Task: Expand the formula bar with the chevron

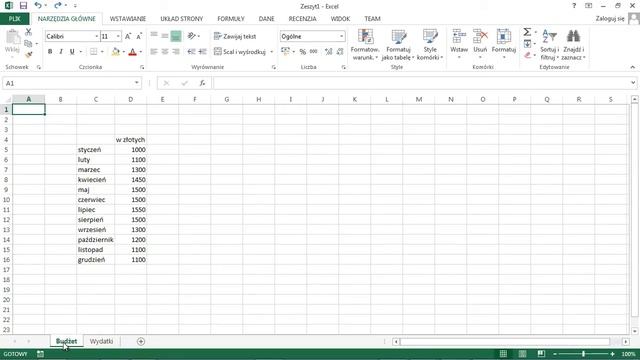Action: pos(633,83)
